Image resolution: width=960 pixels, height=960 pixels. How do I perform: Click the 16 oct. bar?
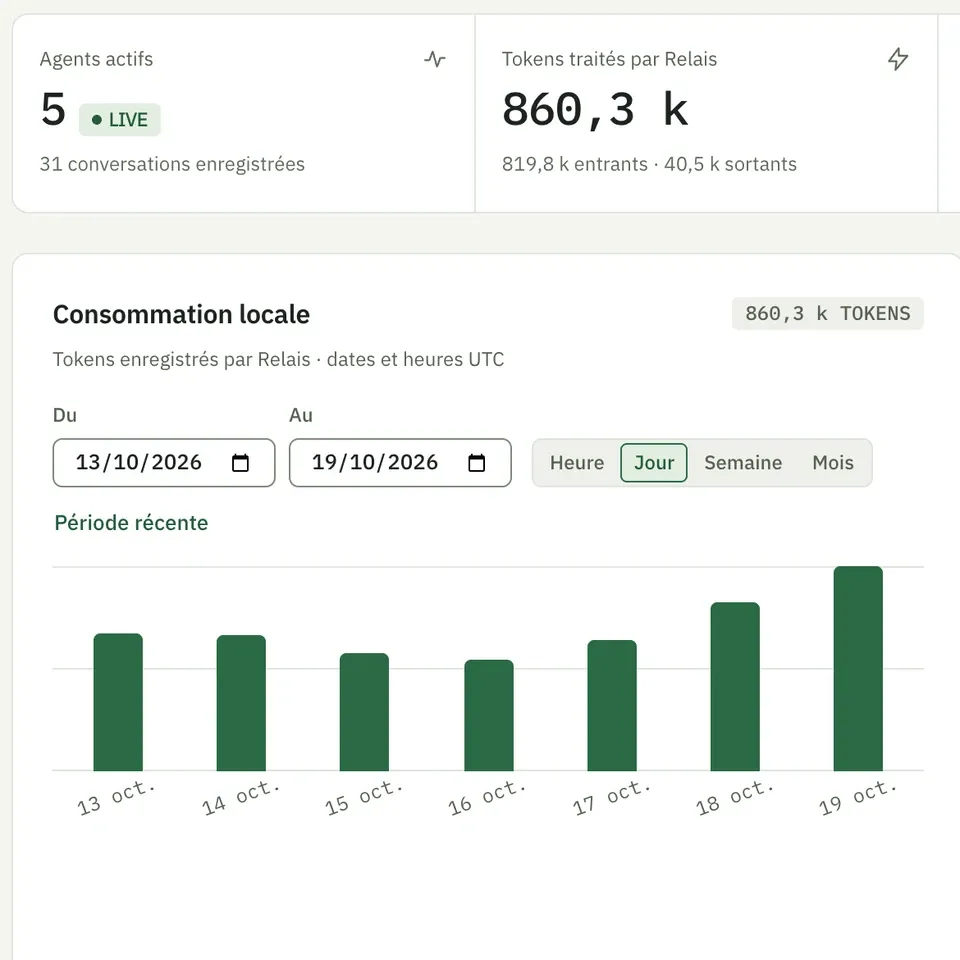click(489, 715)
